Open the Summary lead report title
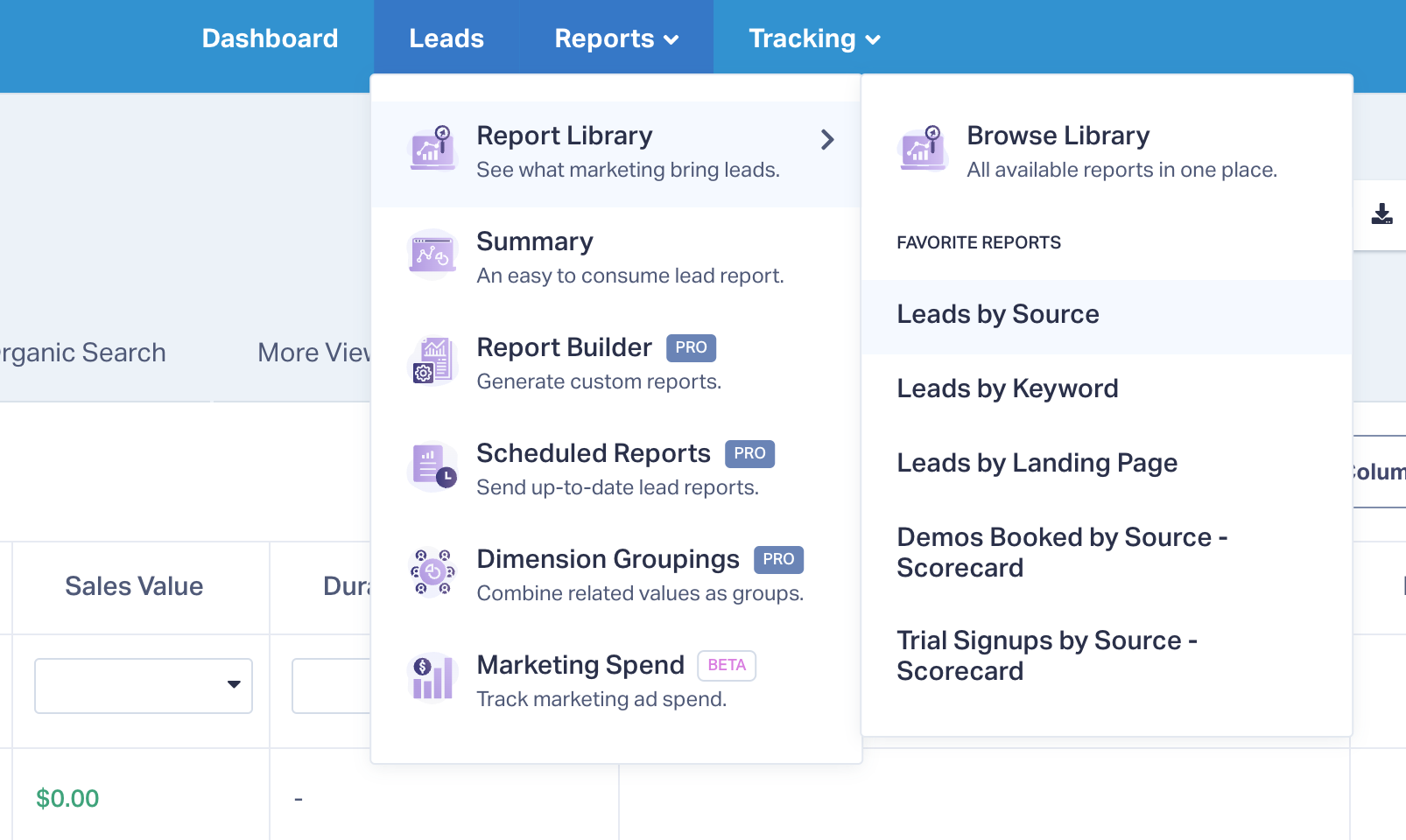This screenshot has height=840, width=1406. tap(535, 241)
